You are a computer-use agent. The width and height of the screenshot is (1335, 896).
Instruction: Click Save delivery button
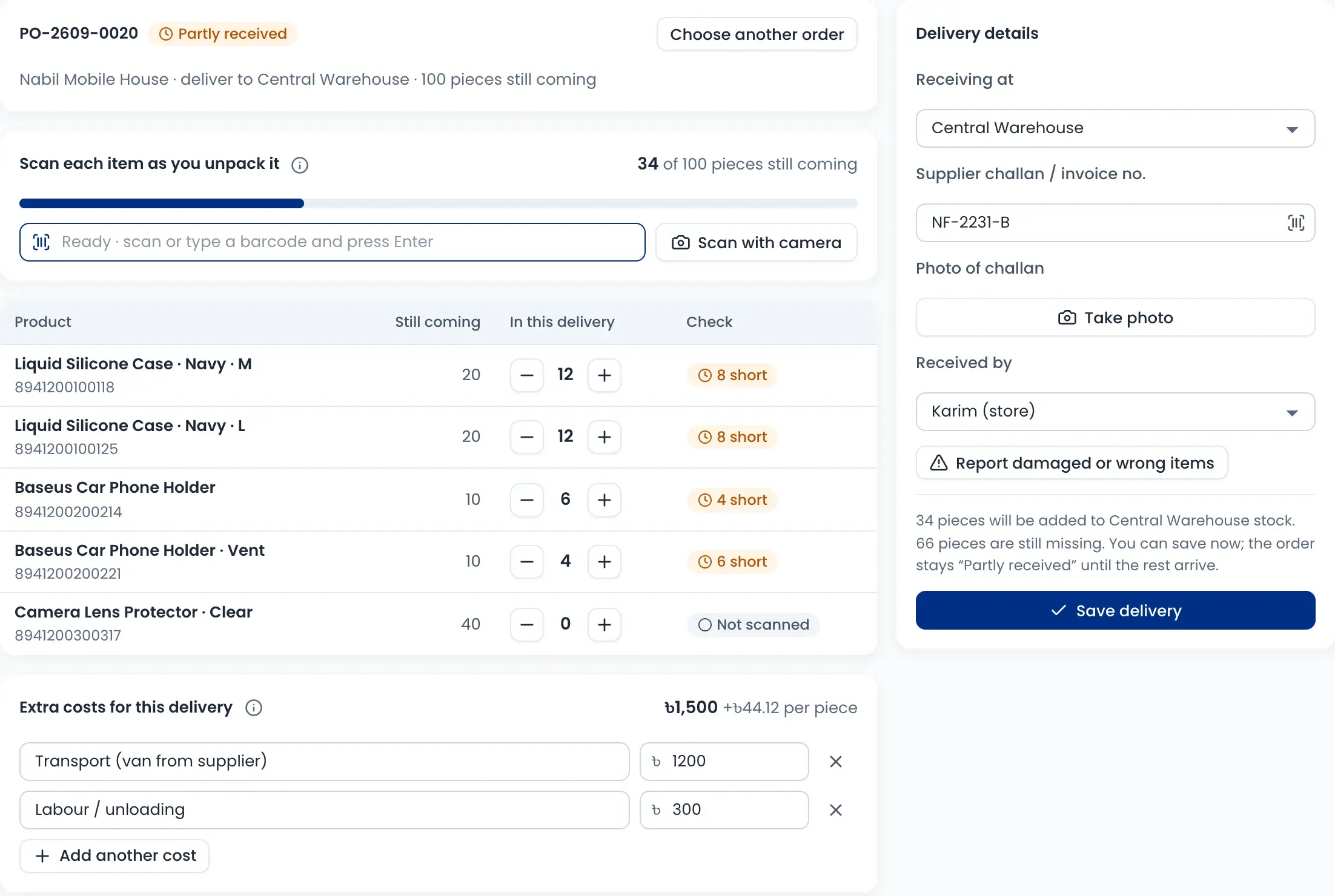[x=1115, y=610]
